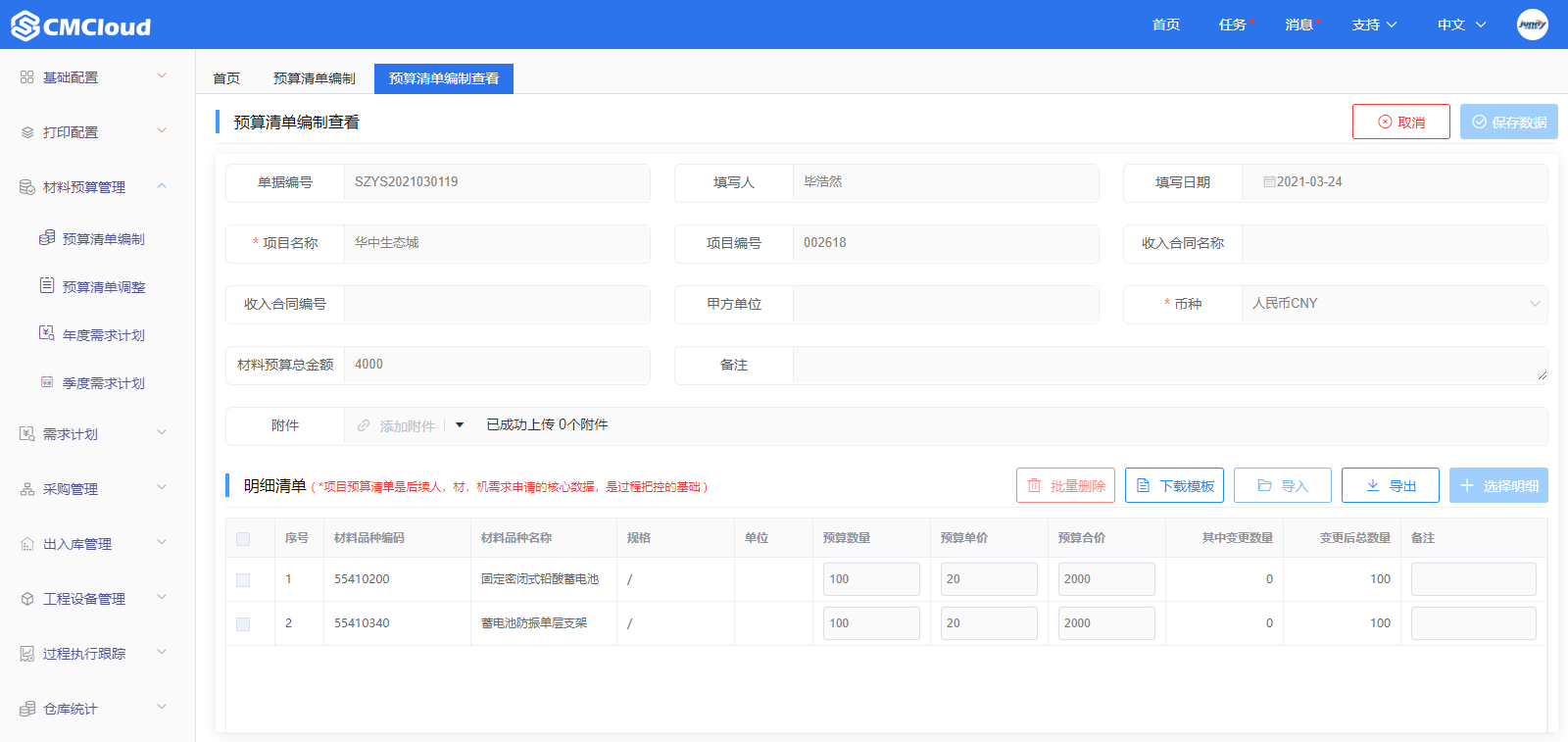Click the 年度需求计划 sidebar icon
This screenshot has width=1568, height=742.
[47, 334]
